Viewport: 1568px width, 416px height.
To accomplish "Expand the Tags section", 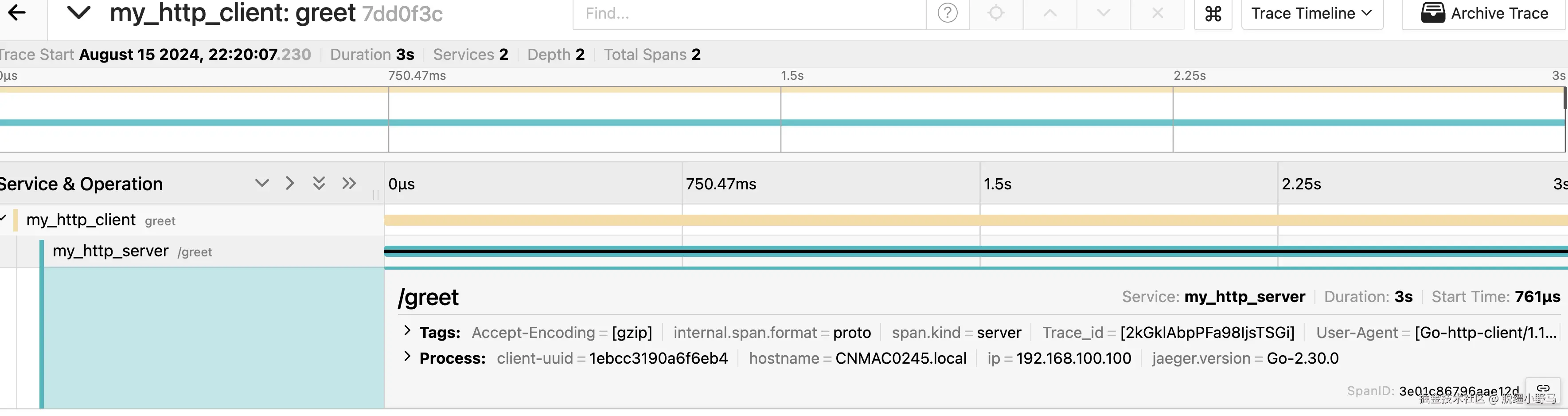I will pos(407,331).
